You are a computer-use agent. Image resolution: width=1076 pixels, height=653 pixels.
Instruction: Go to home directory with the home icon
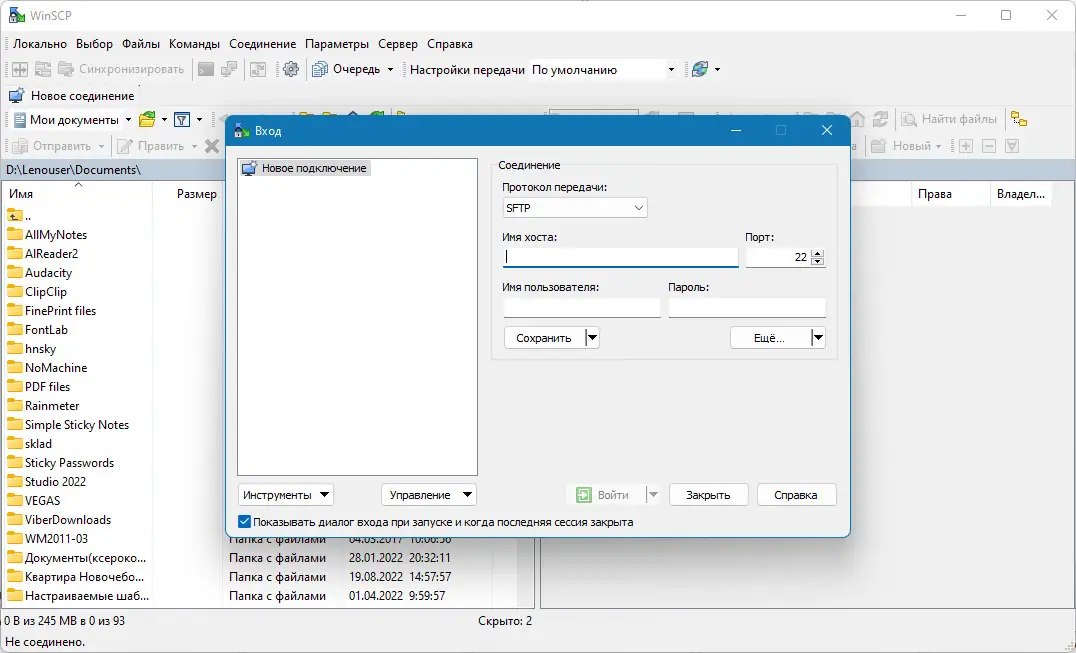click(857, 118)
